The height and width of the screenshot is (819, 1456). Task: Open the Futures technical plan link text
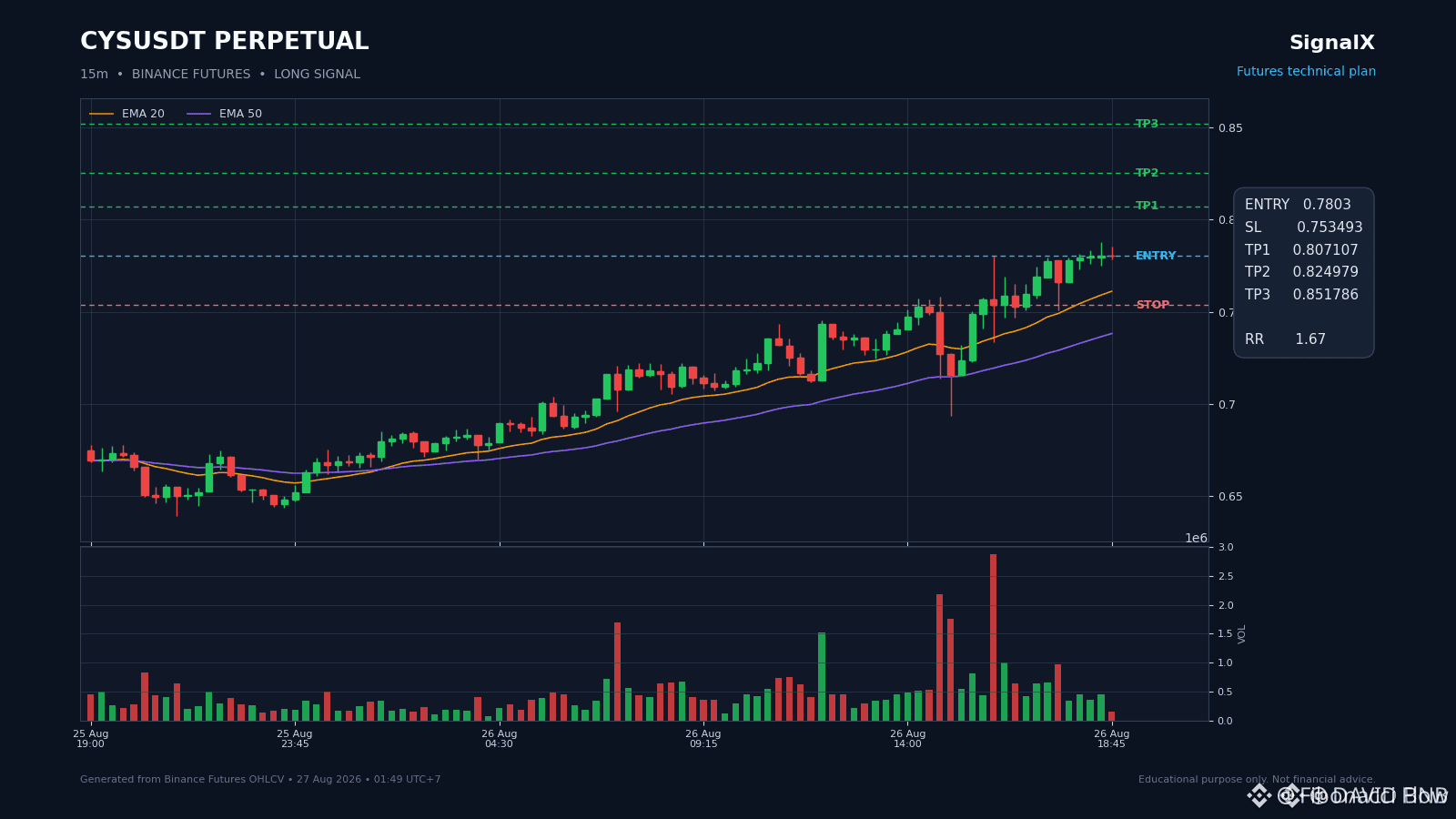point(1306,72)
